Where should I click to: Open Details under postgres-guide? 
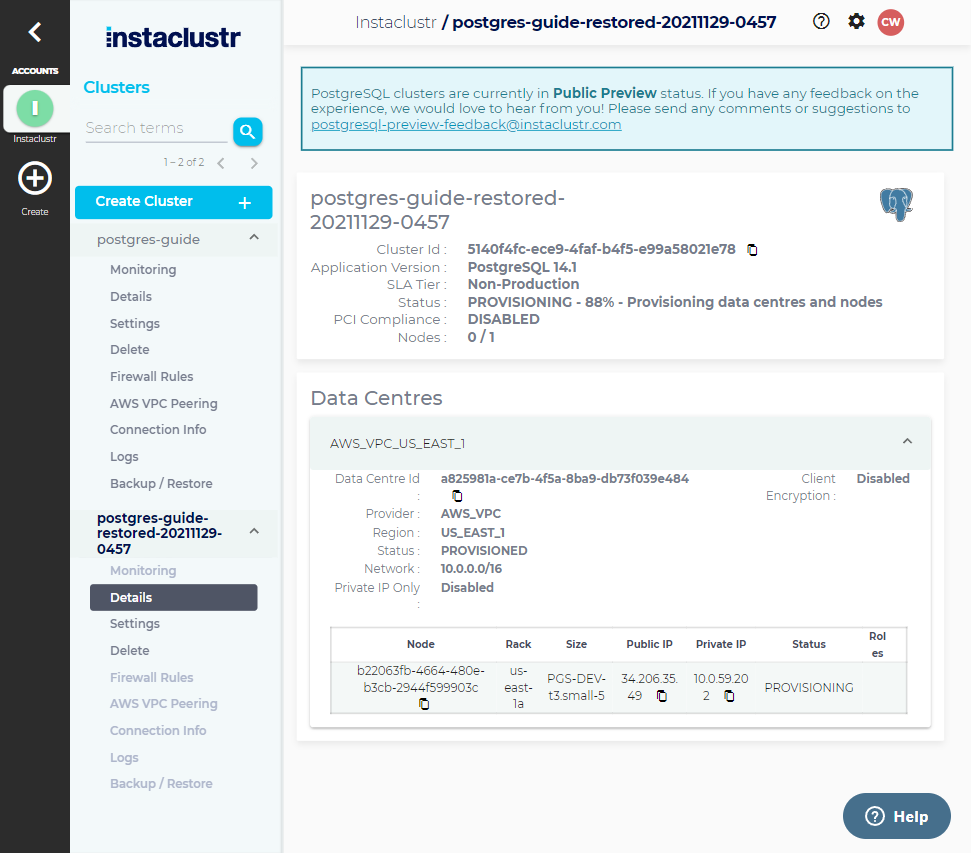click(131, 297)
